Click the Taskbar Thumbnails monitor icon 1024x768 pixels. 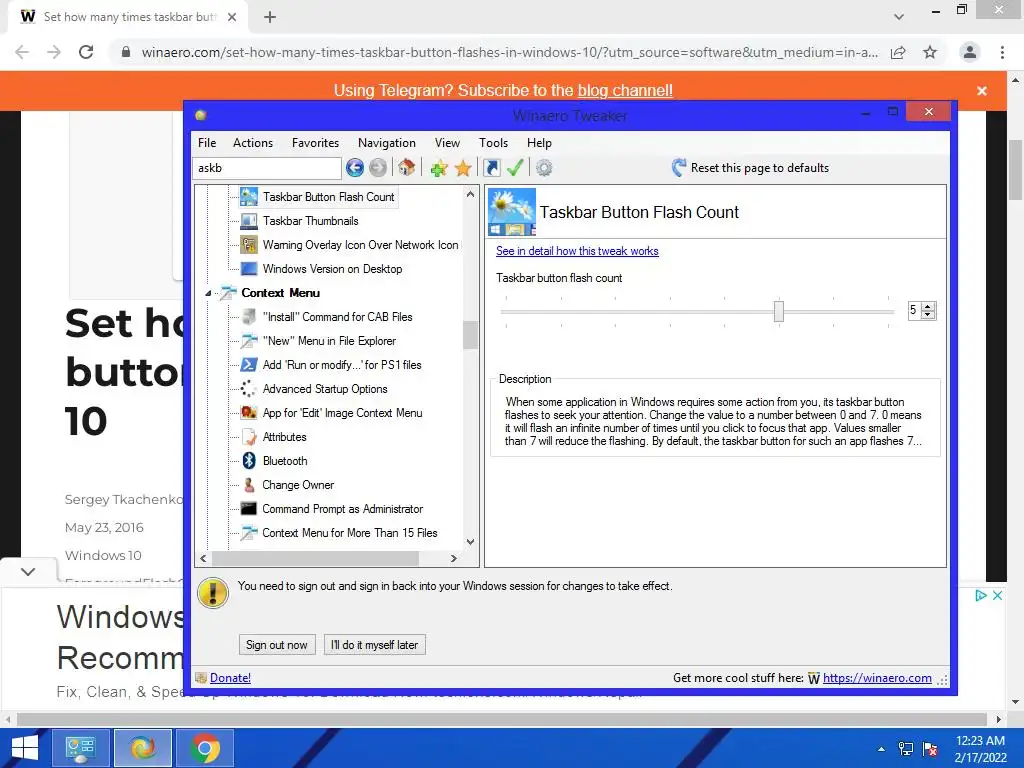point(249,221)
